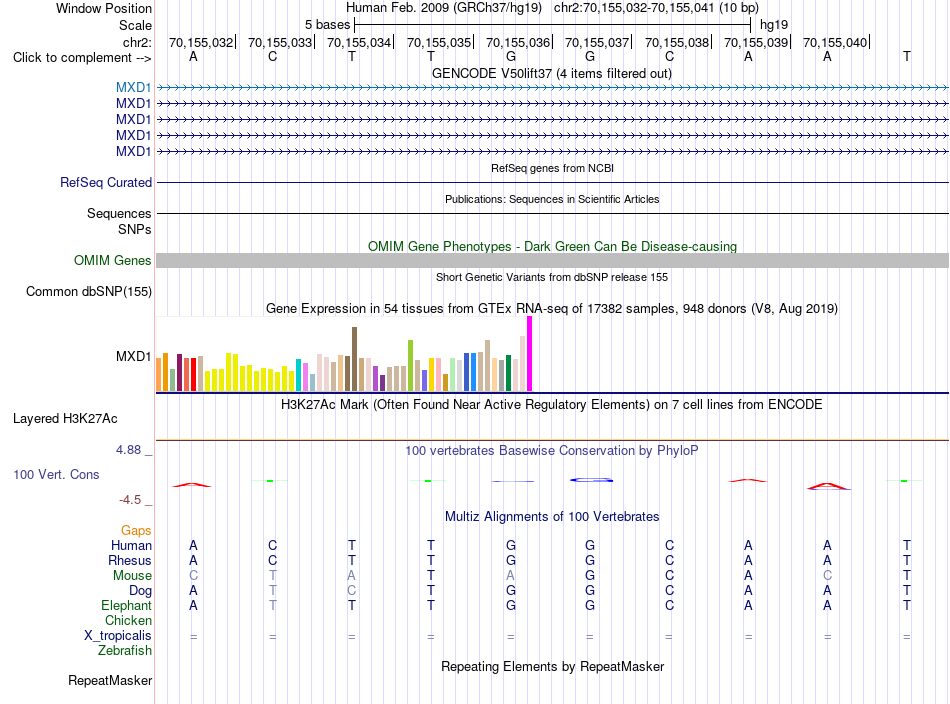Select the Zebrafish alignment row label
Screen dimensions: 950x704
pyautogui.click(x=125, y=650)
